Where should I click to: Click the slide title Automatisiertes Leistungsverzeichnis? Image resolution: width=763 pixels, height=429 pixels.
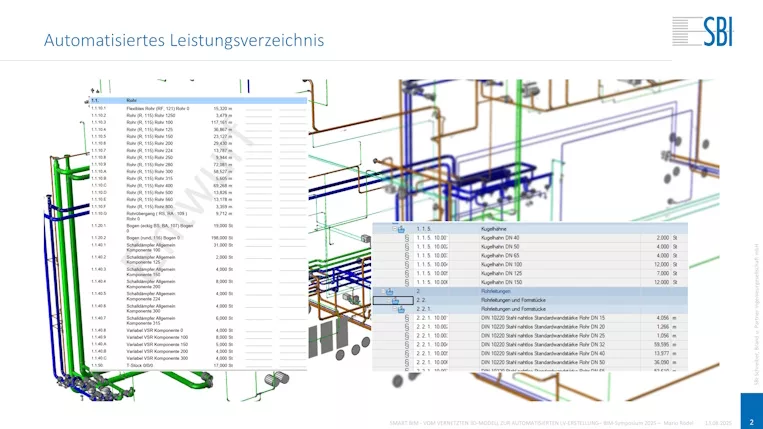point(184,40)
